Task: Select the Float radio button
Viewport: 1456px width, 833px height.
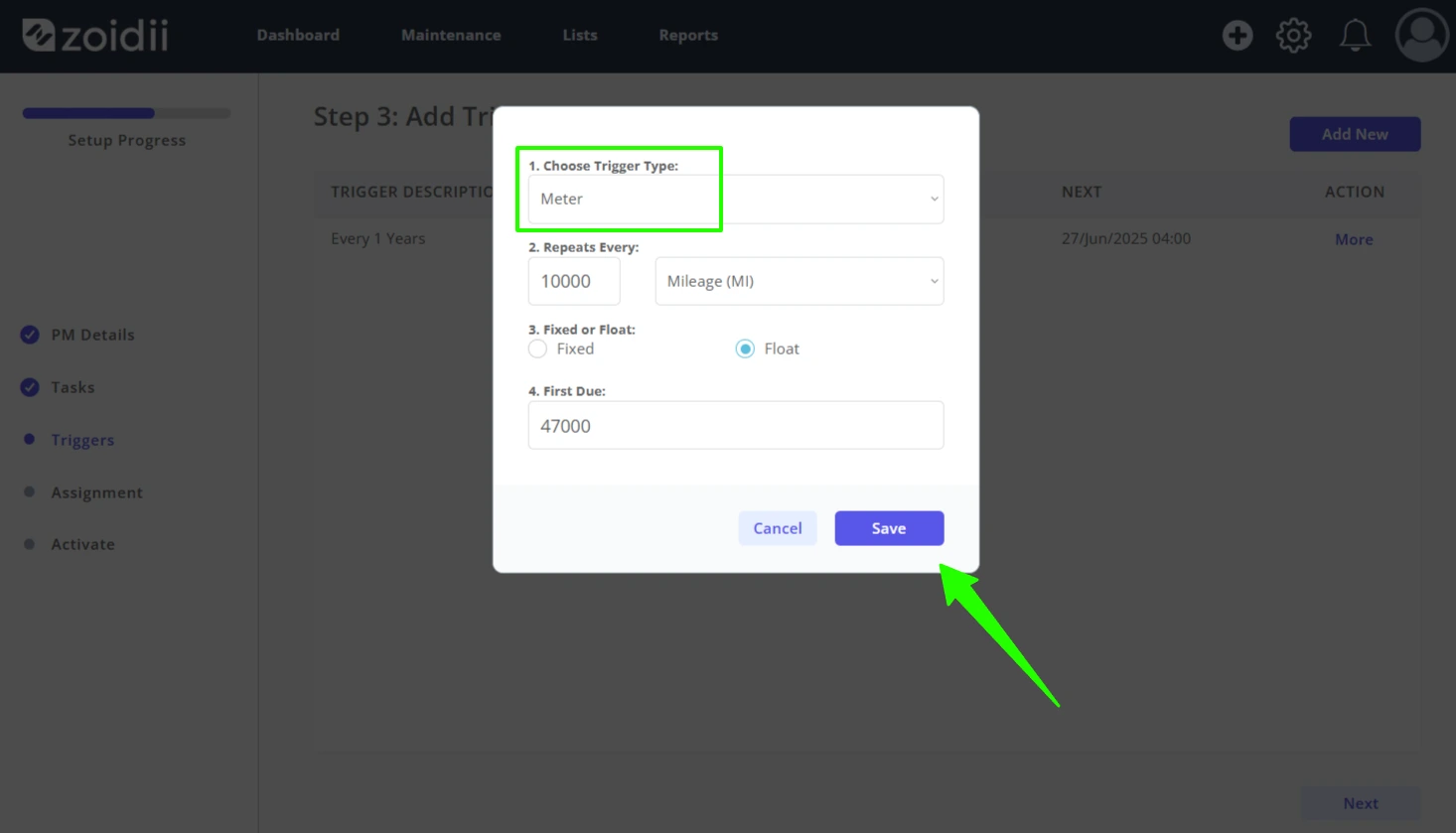Action: click(745, 348)
